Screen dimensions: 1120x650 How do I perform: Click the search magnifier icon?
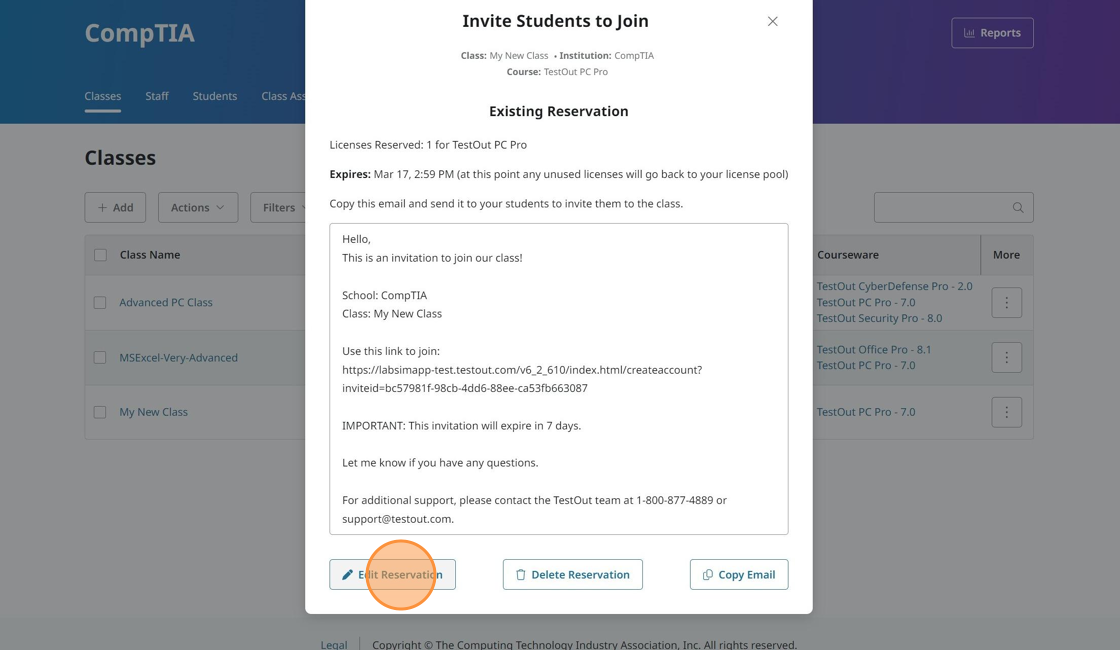click(1018, 208)
